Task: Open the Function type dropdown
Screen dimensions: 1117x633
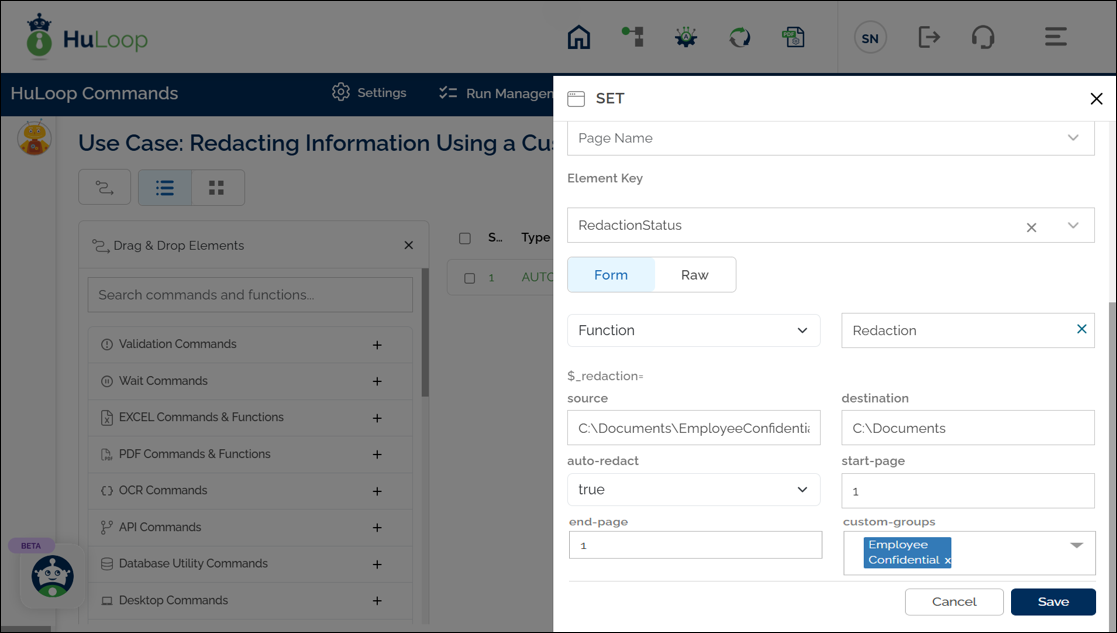Action: click(x=693, y=331)
